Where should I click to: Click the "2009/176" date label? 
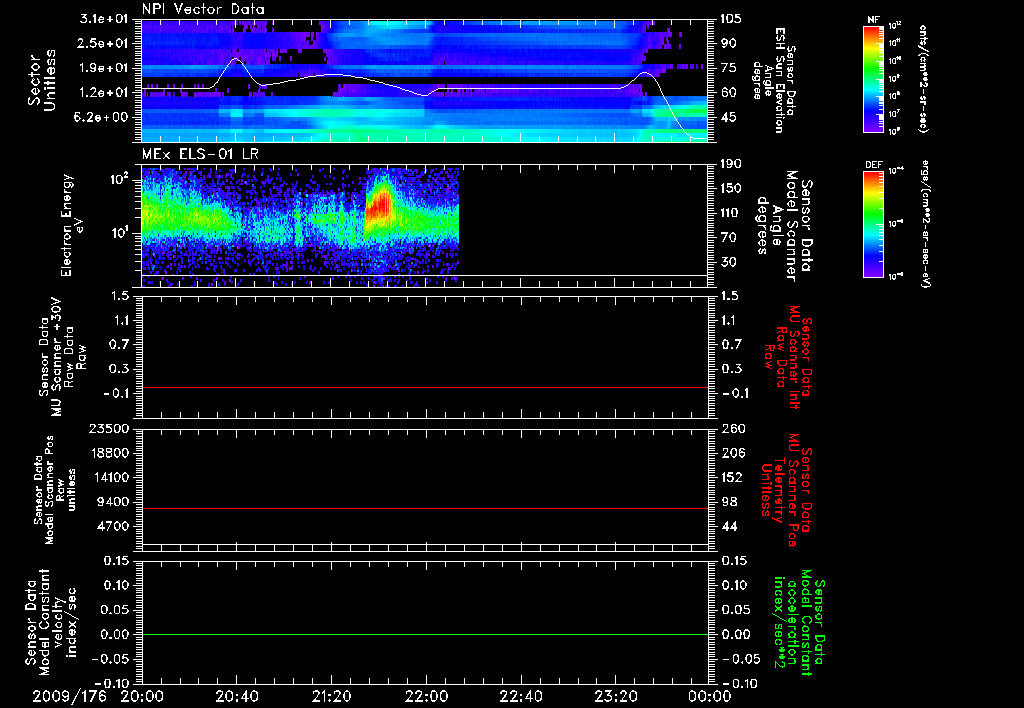(70, 696)
